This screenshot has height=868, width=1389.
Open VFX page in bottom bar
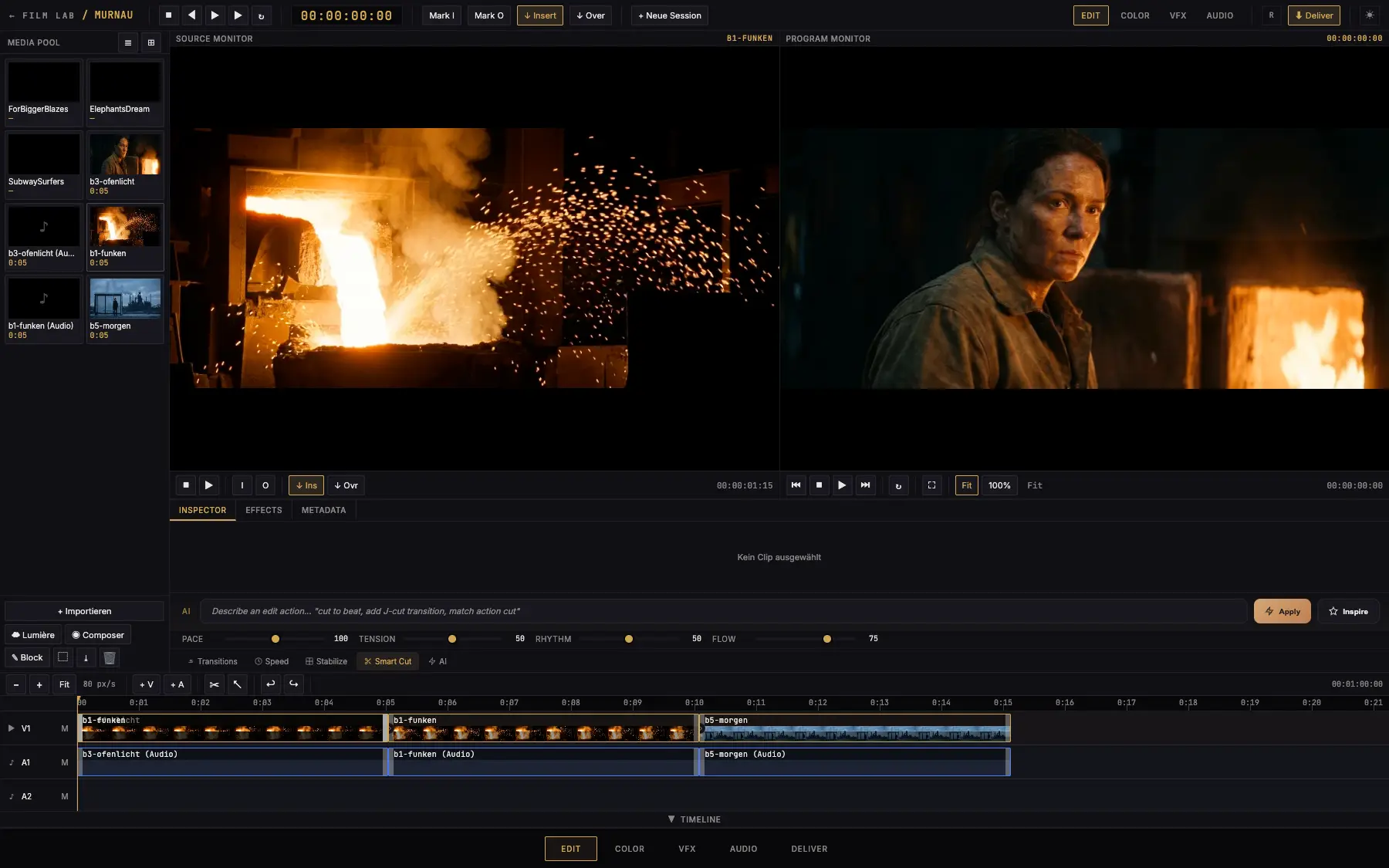pyautogui.click(x=687, y=849)
